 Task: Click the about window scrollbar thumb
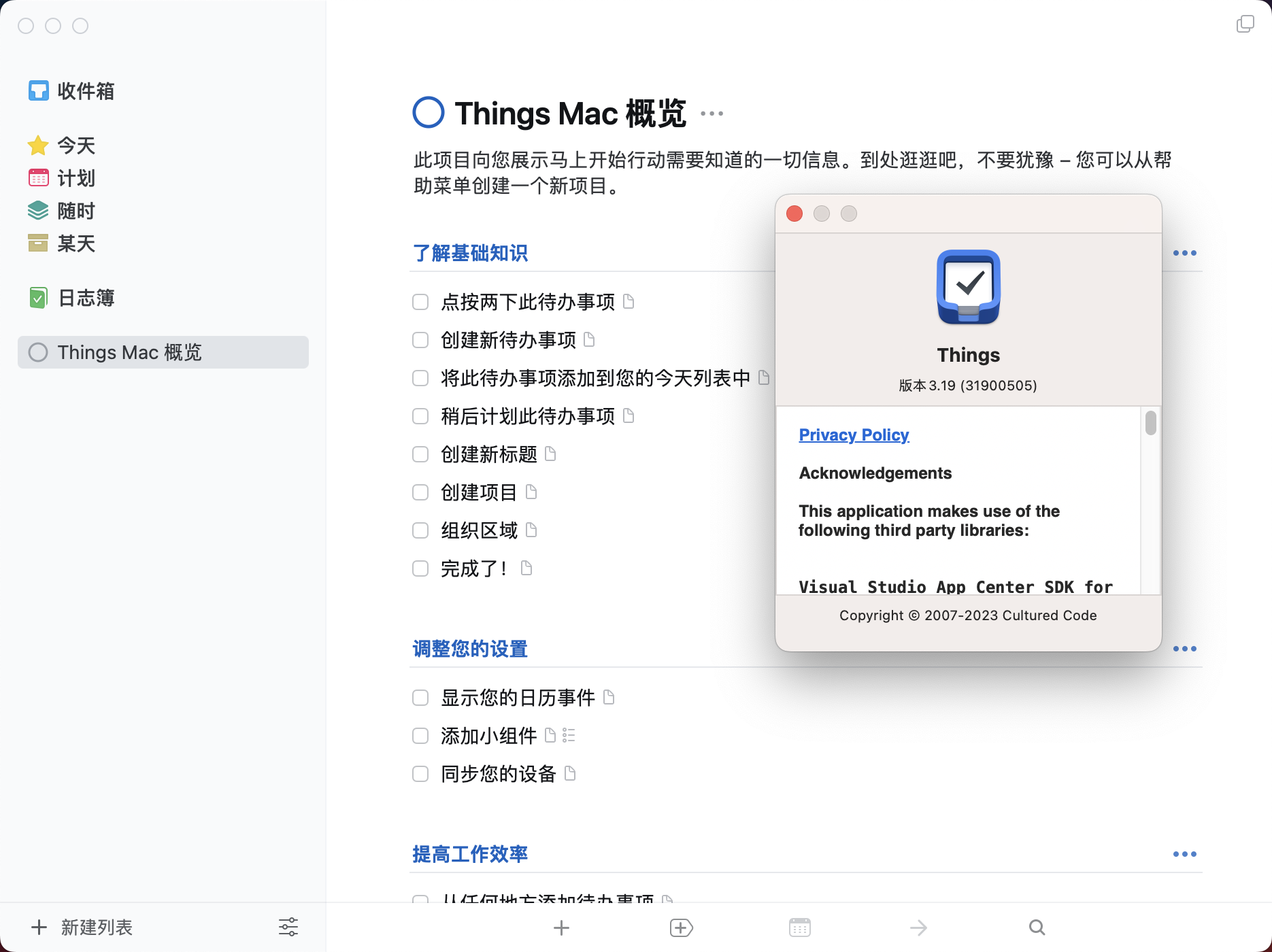1151,422
